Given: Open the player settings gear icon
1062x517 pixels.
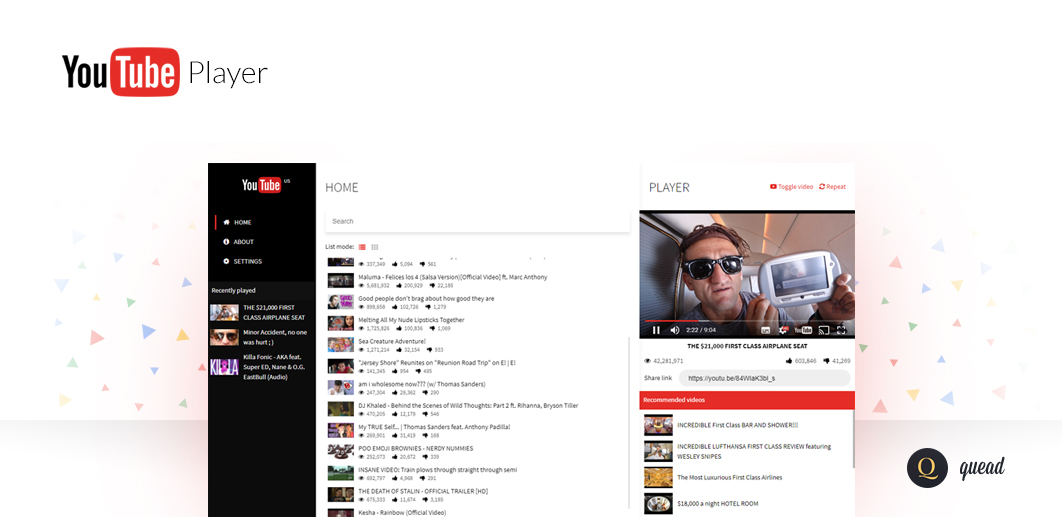Looking at the screenshot, I should pos(784,330).
